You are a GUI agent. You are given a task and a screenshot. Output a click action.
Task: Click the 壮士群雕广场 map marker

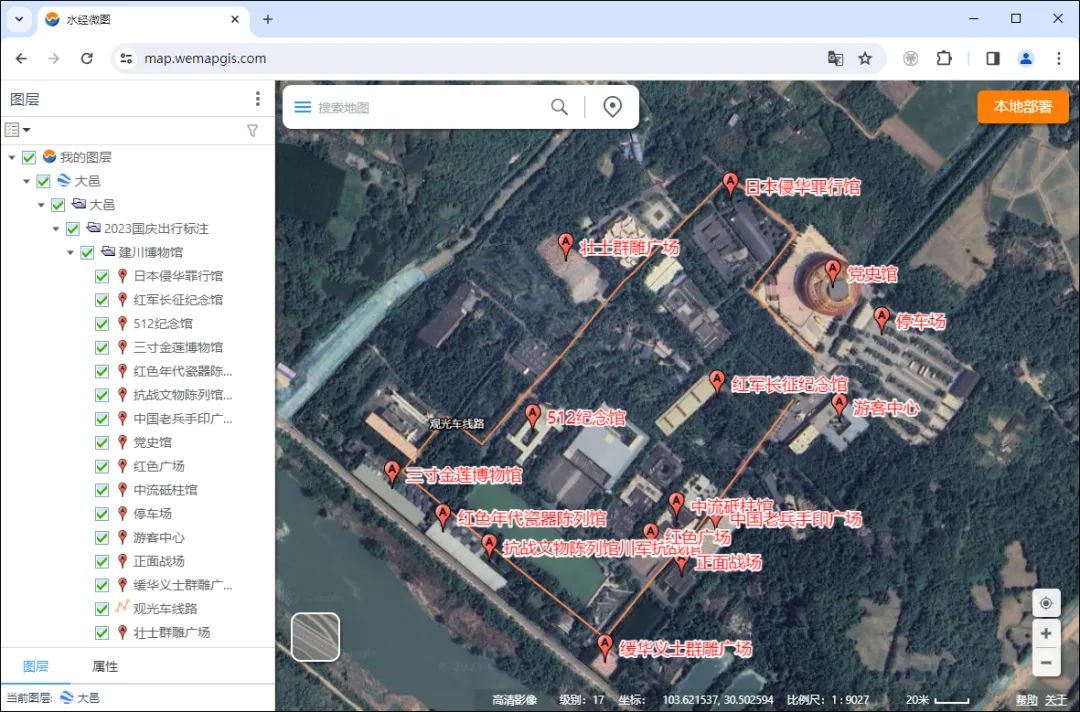[565, 244]
